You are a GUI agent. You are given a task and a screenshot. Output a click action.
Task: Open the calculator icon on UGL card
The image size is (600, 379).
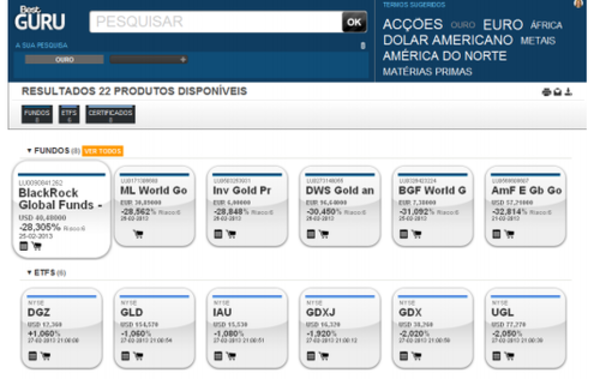pos(496,356)
